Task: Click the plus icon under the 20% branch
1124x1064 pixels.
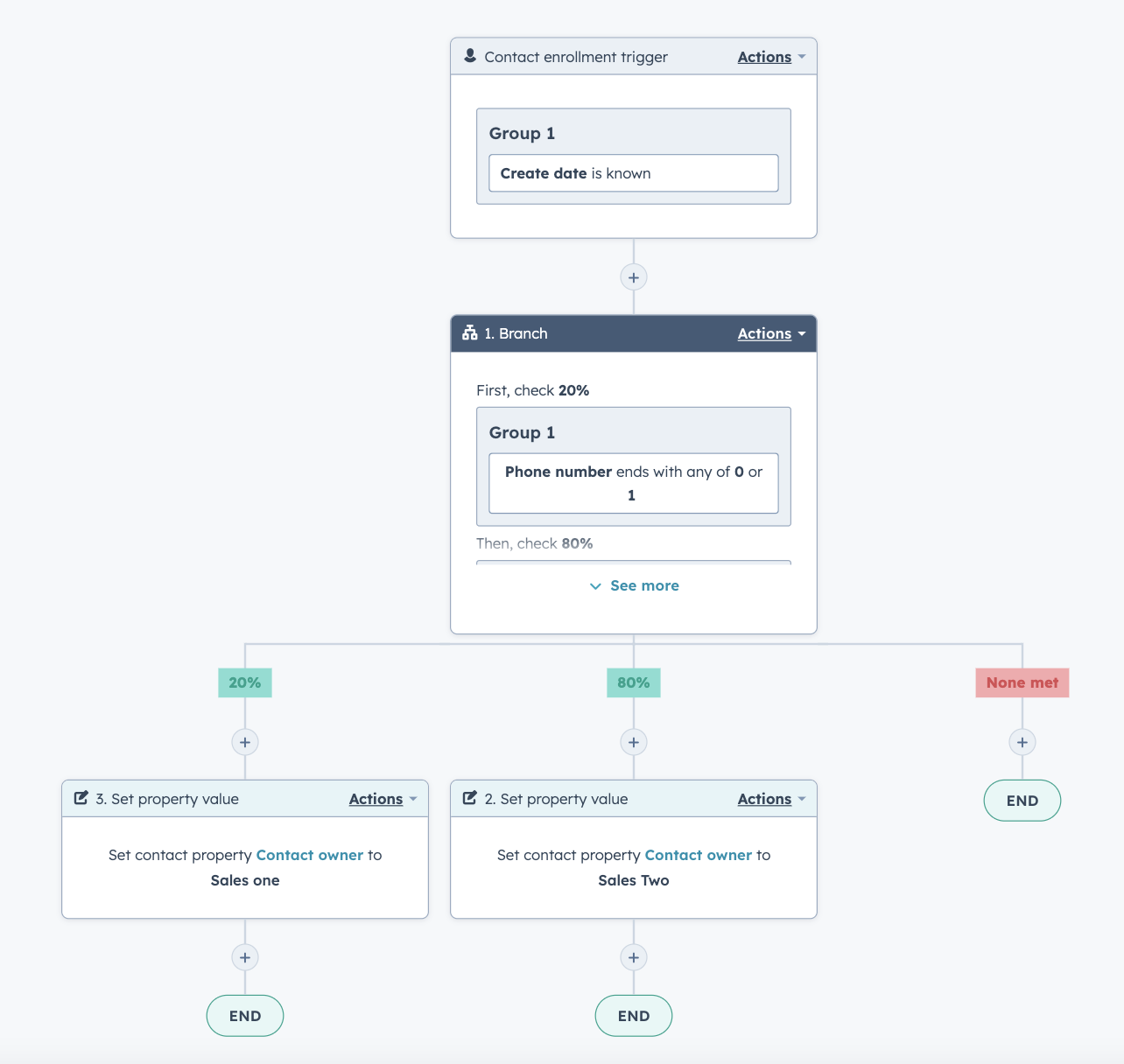Action: [244, 741]
